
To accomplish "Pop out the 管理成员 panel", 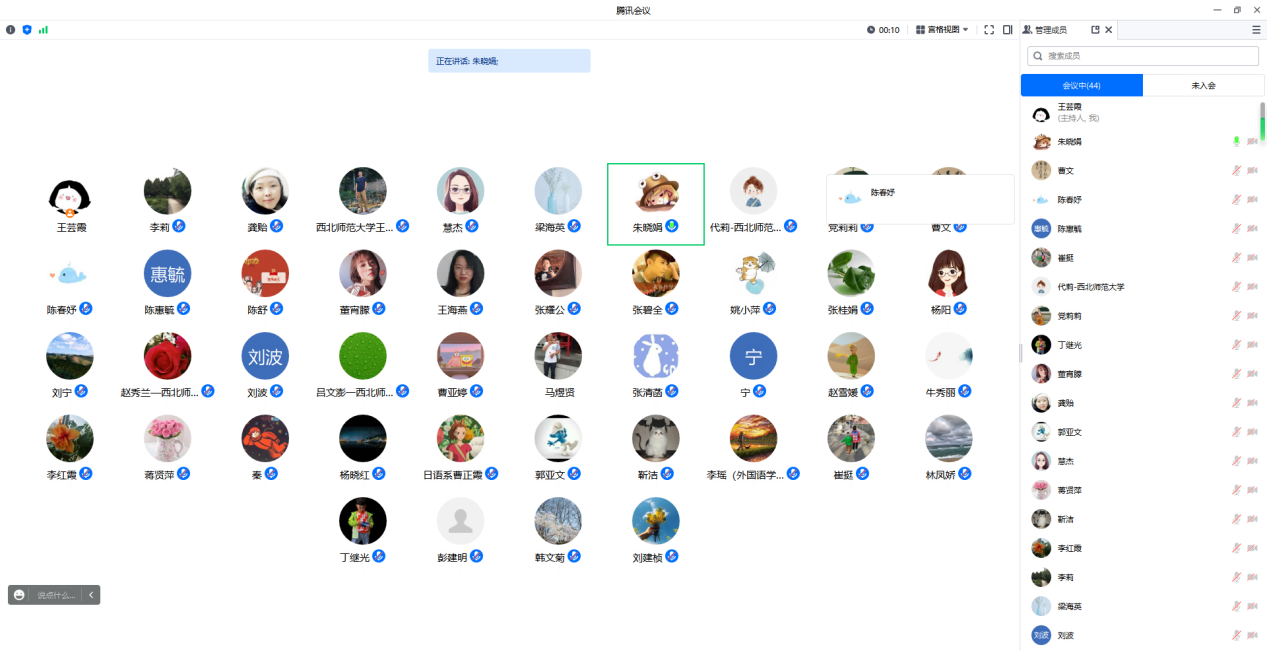I will [1095, 30].
